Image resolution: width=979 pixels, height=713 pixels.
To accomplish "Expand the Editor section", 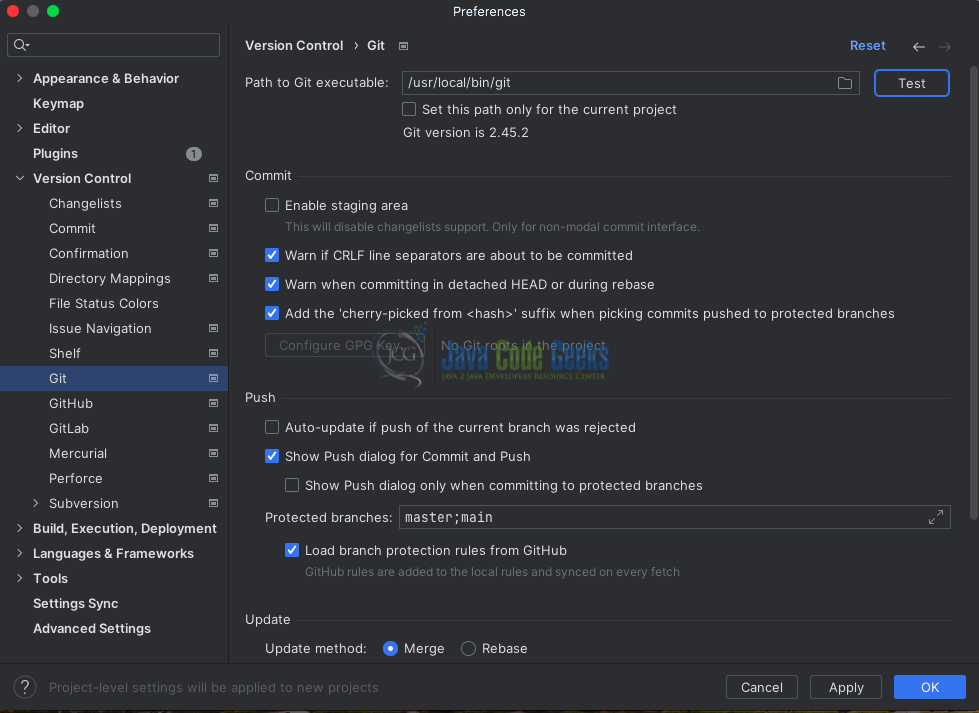I will pos(19,128).
